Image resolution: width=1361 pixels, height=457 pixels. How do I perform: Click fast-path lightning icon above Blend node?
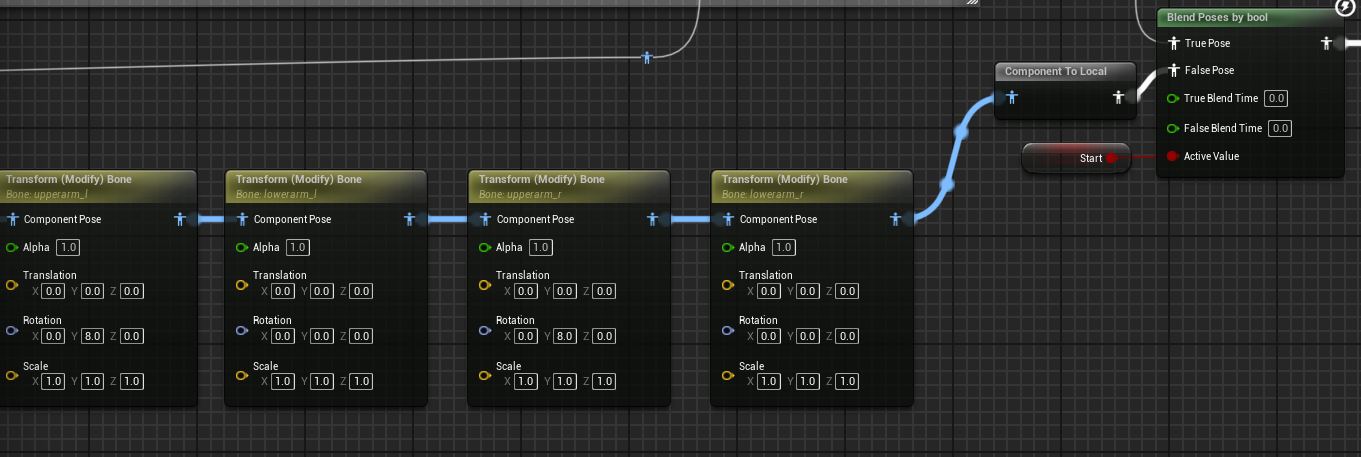coord(1346,8)
